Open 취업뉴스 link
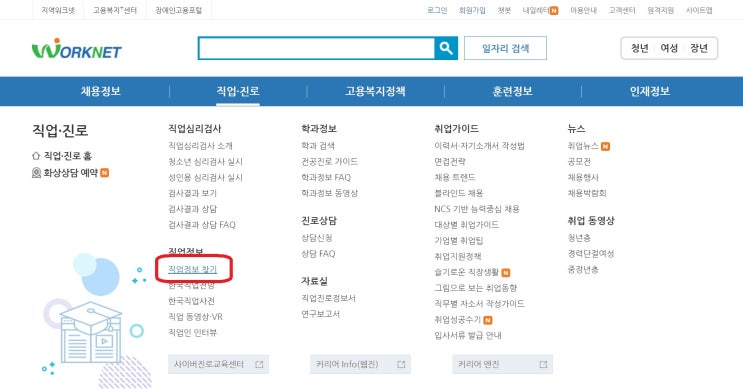 [x=589, y=146]
